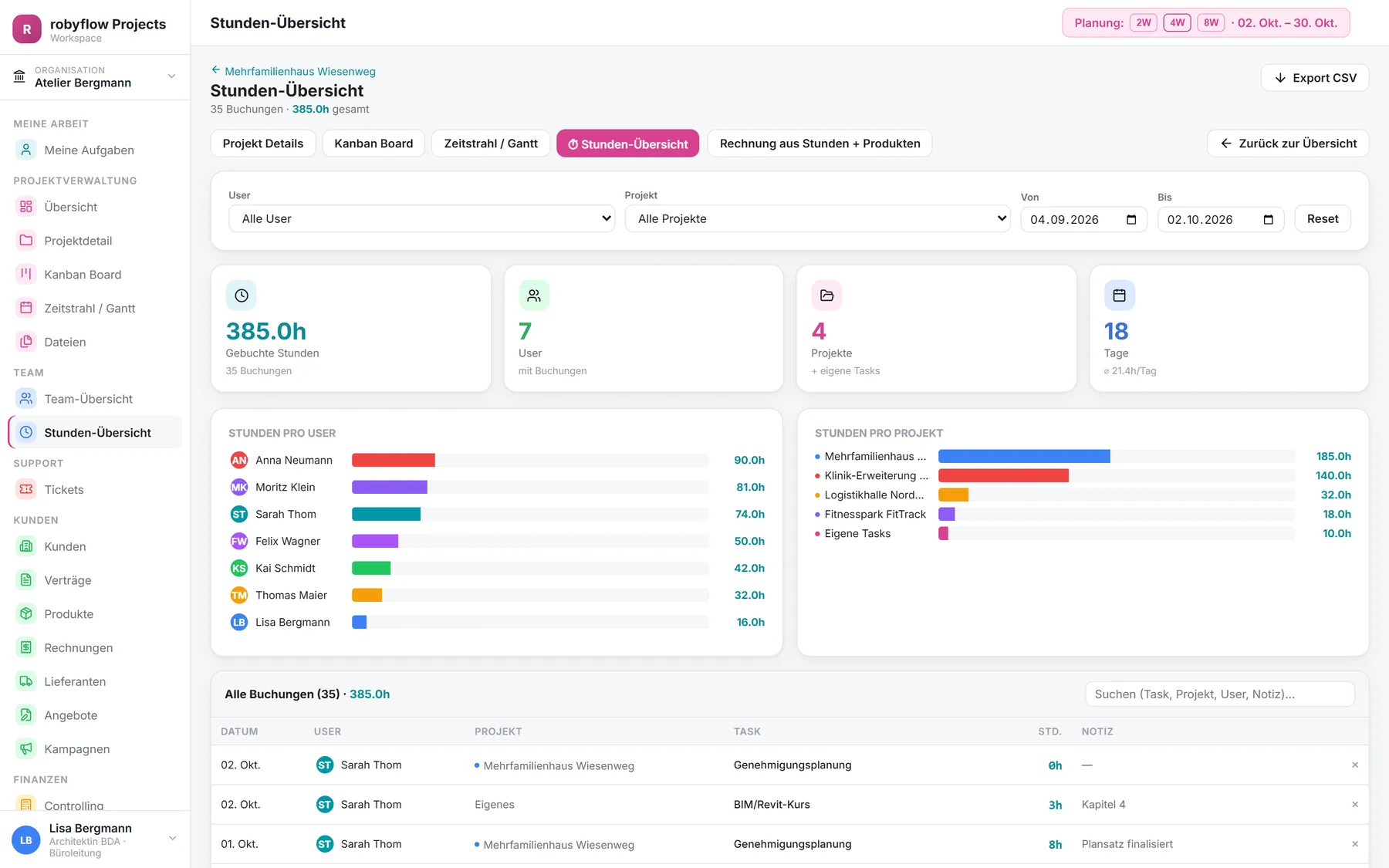Open the Bis date picker calendar icon
This screenshot has width=1389, height=868.
[x=1268, y=220]
